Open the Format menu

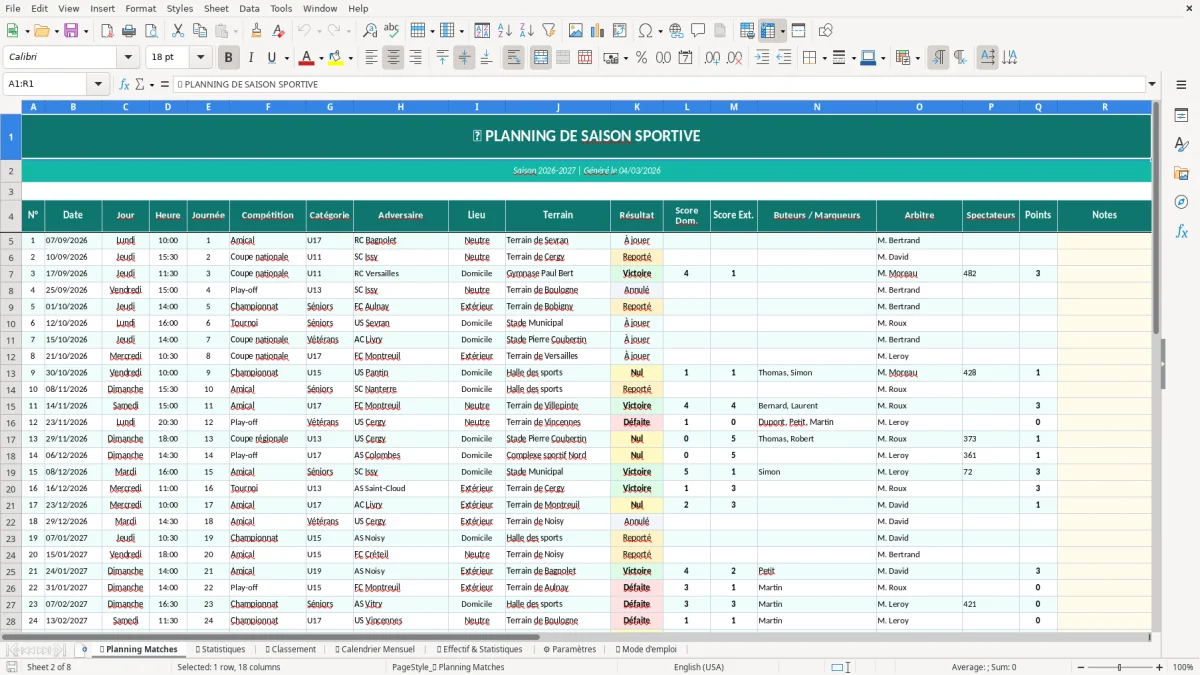tap(140, 8)
